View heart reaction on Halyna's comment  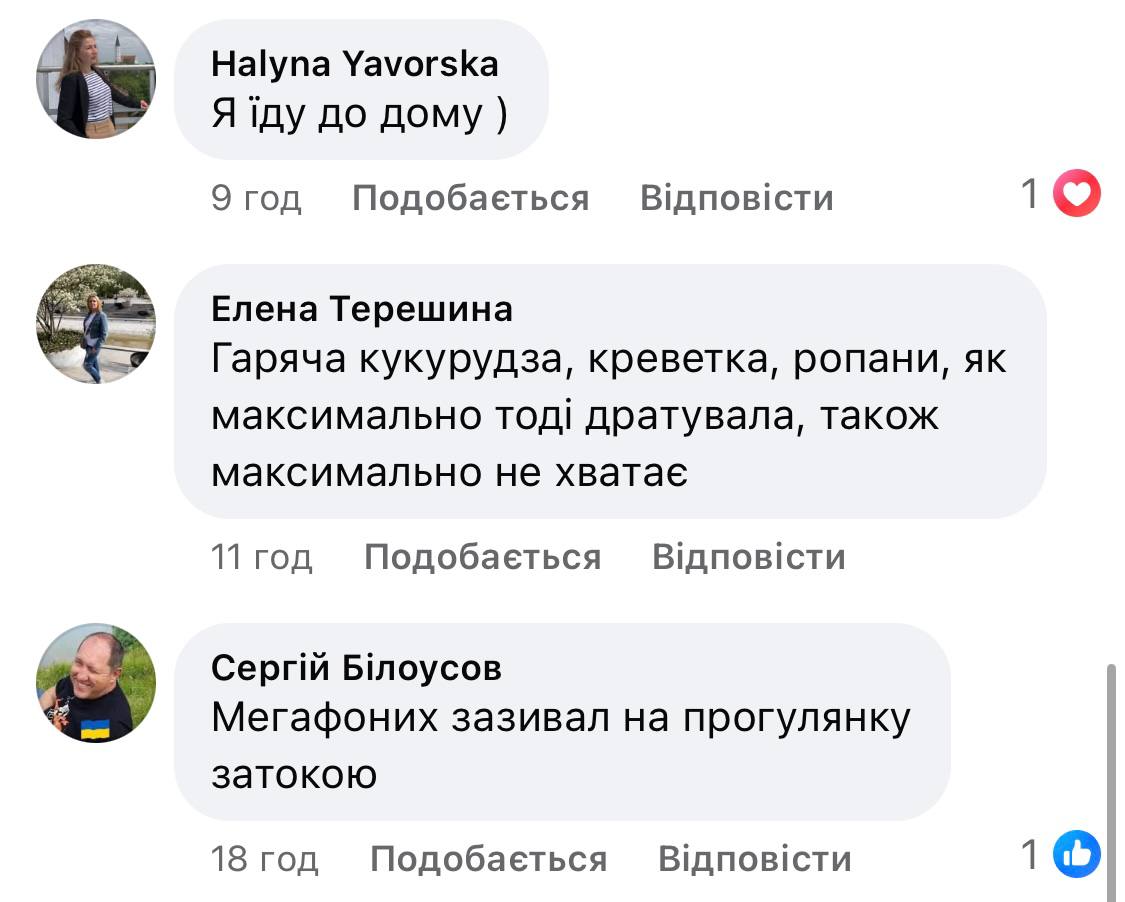coord(1077,194)
